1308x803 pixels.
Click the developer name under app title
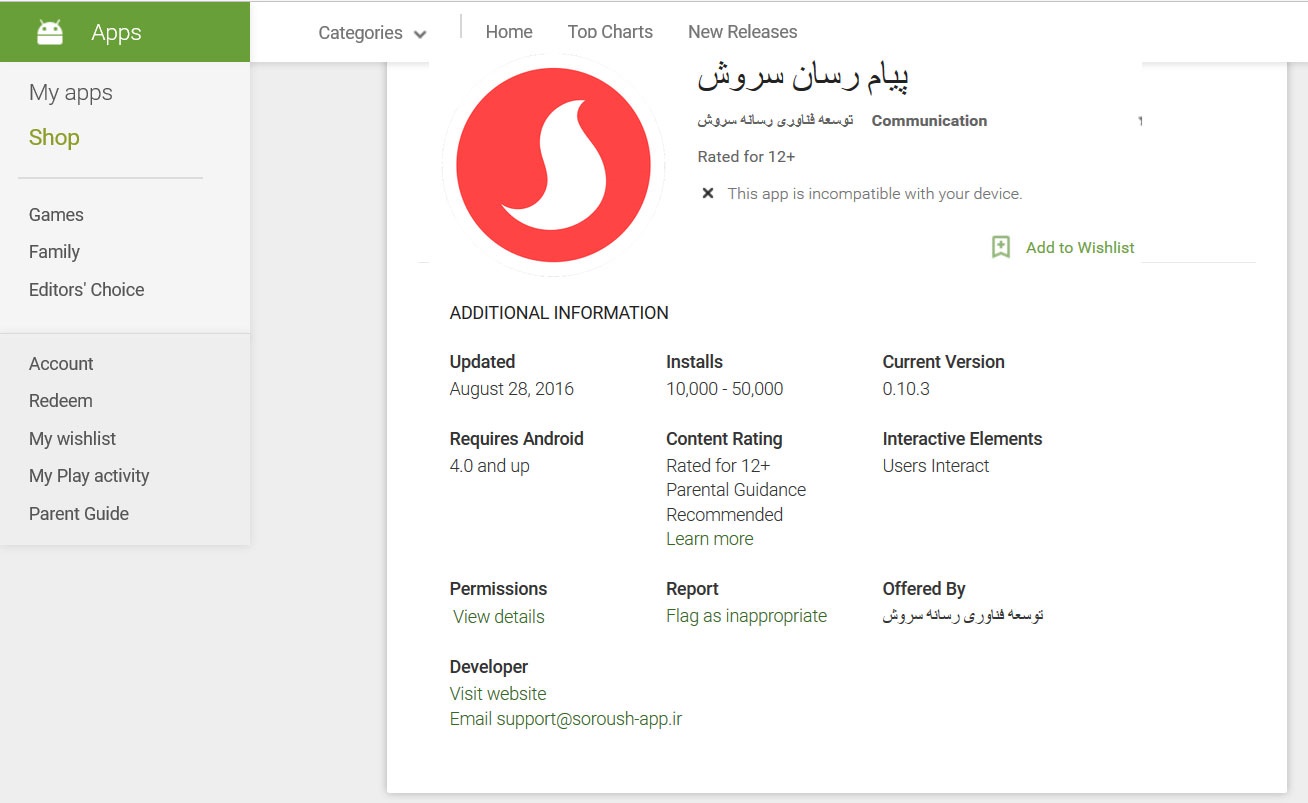click(x=775, y=121)
